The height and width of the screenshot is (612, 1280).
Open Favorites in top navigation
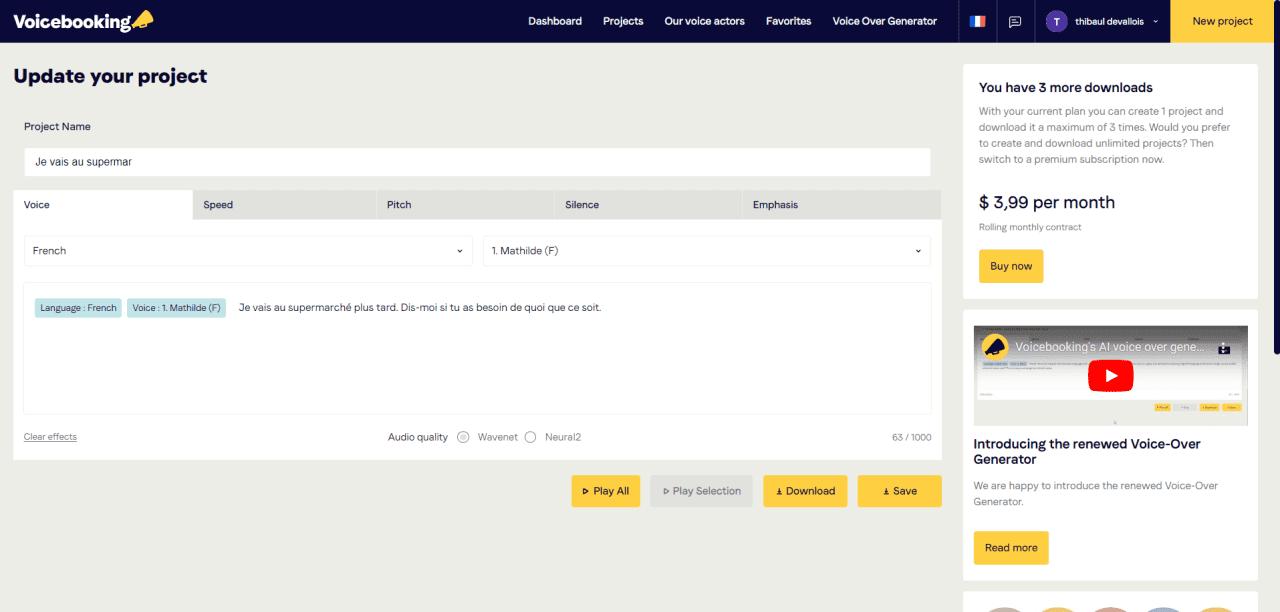788,21
